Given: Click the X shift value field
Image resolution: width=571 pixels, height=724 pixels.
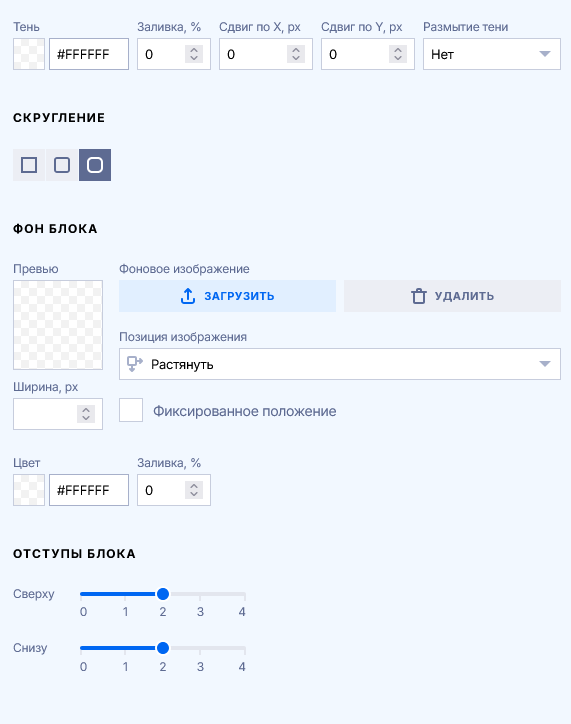Looking at the screenshot, I should click(x=266, y=54).
